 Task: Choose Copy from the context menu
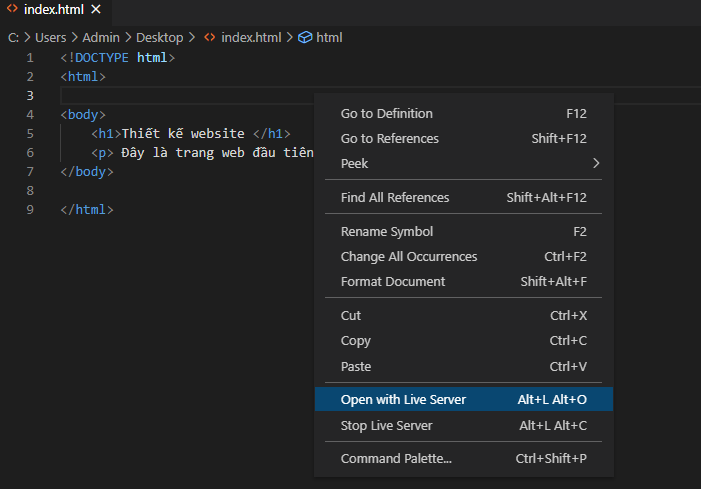(464, 341)
